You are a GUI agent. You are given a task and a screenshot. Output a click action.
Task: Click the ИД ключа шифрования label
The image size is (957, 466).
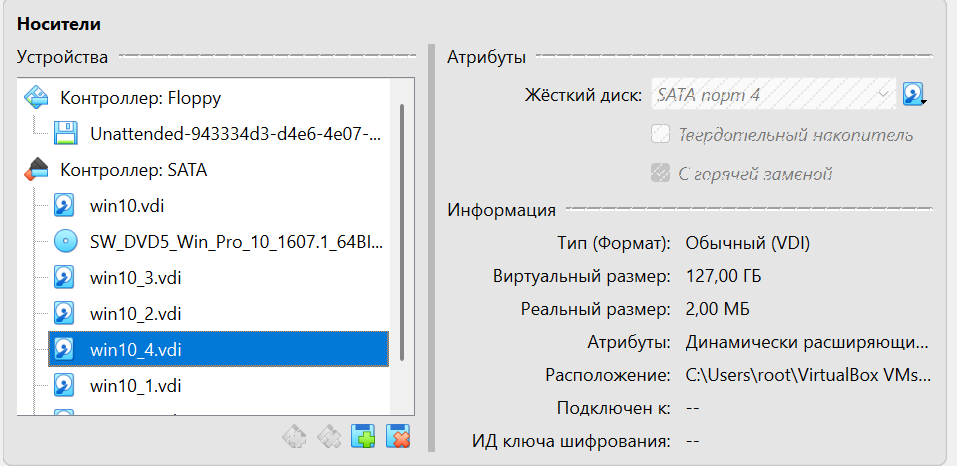(571, 441)
